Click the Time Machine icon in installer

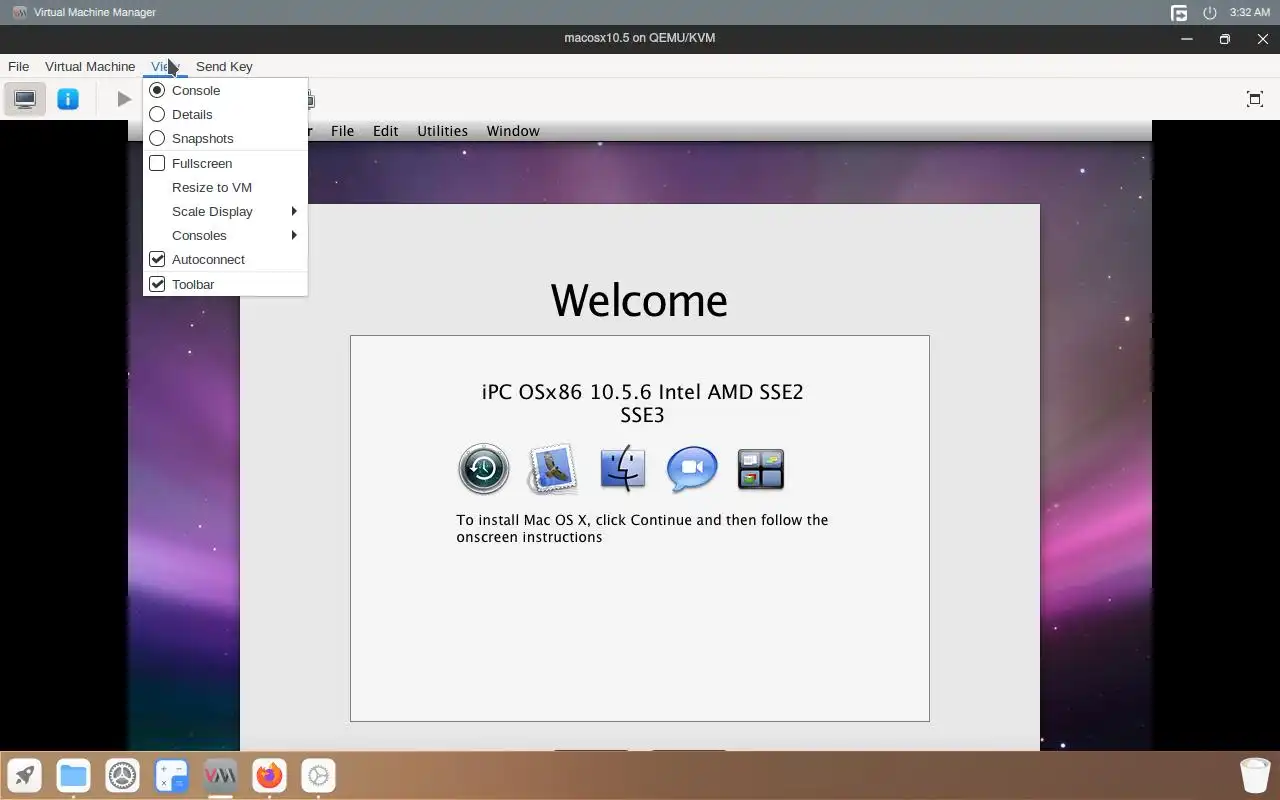[484, 469]
